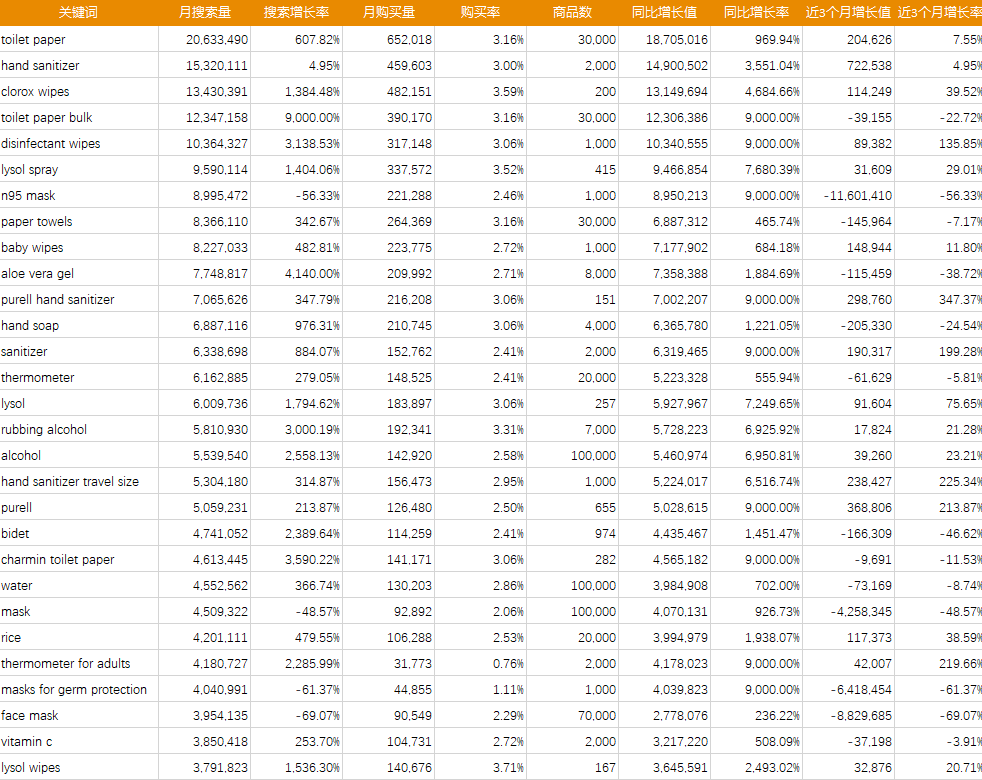Select the 月购买量 column header

click(x=388, y=13)
